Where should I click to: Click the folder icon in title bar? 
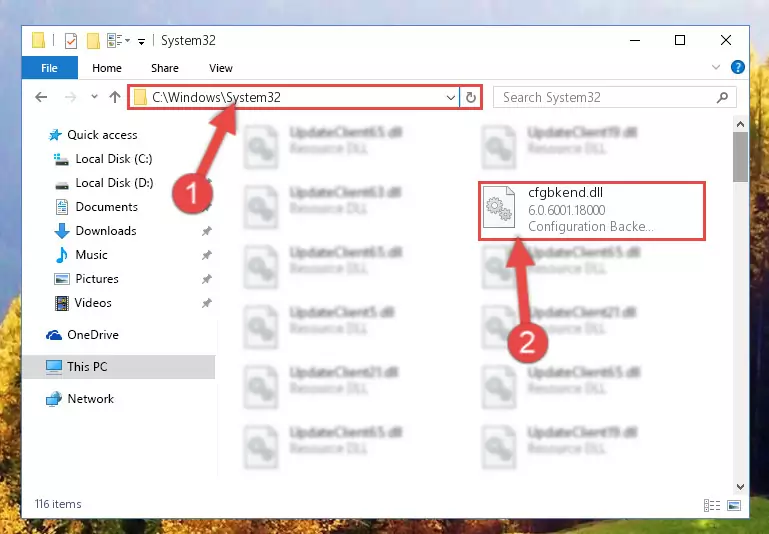pos(38,40)
